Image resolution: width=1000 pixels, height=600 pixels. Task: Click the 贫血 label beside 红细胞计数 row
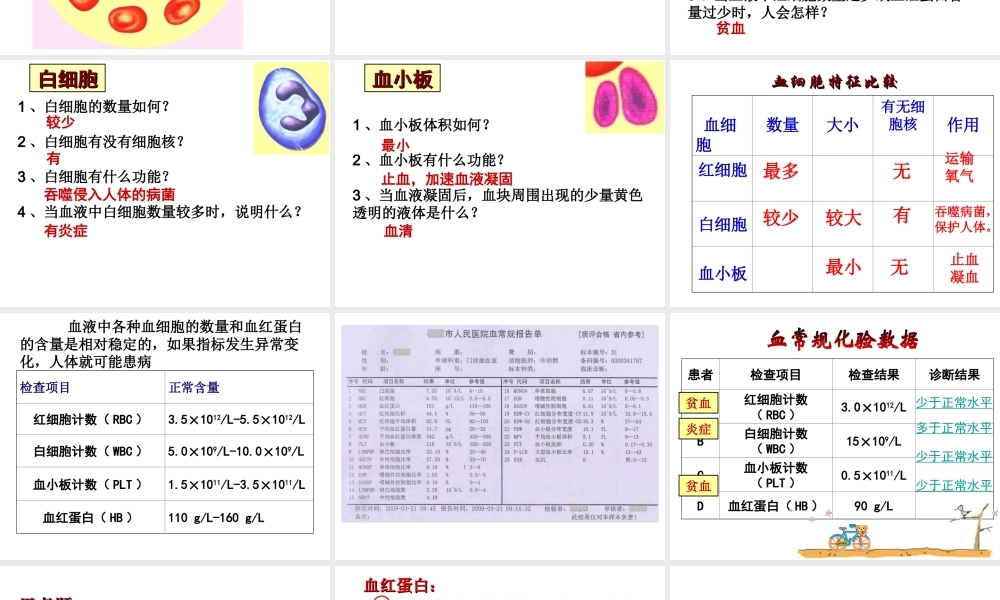(x=698, y=403)
